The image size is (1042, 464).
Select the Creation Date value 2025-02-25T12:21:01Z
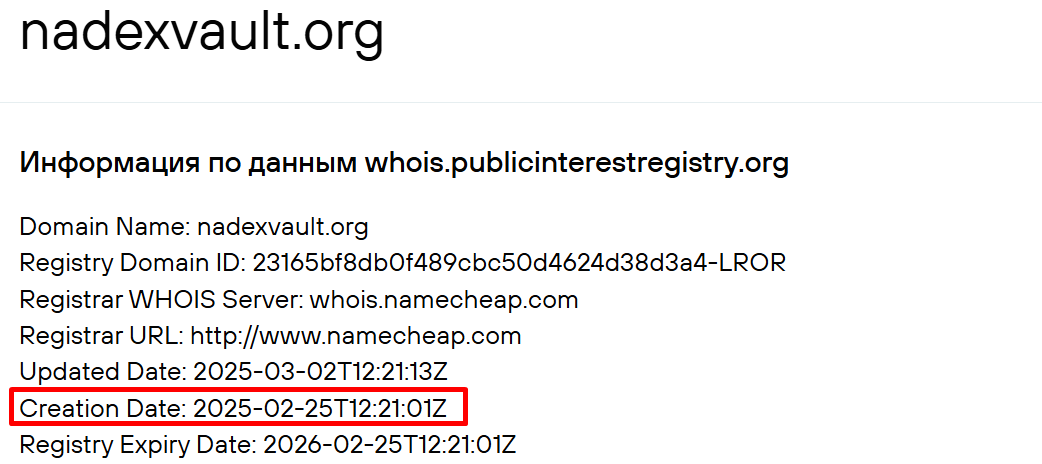pos(328,408)
